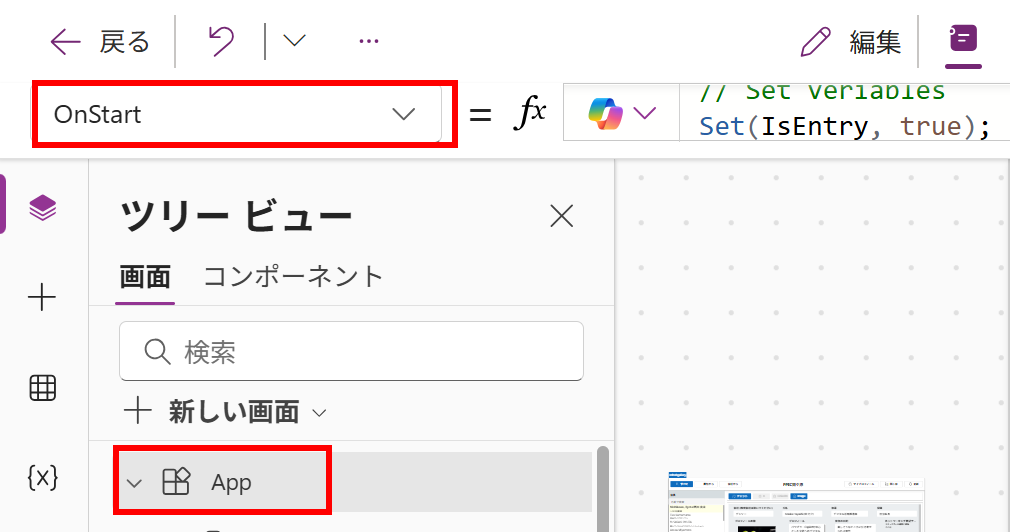Open the OnStart property dropdown
The height and width of the screenshot is (532, 1010).
[238, 114]
